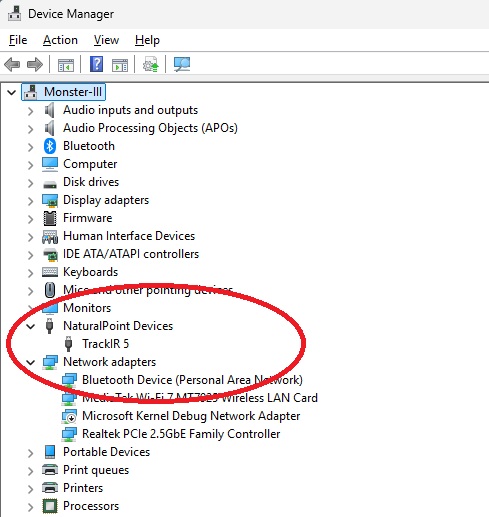Click the Processors chip icon
This screenshot has height=517, width=489.
tap(50, 506)
